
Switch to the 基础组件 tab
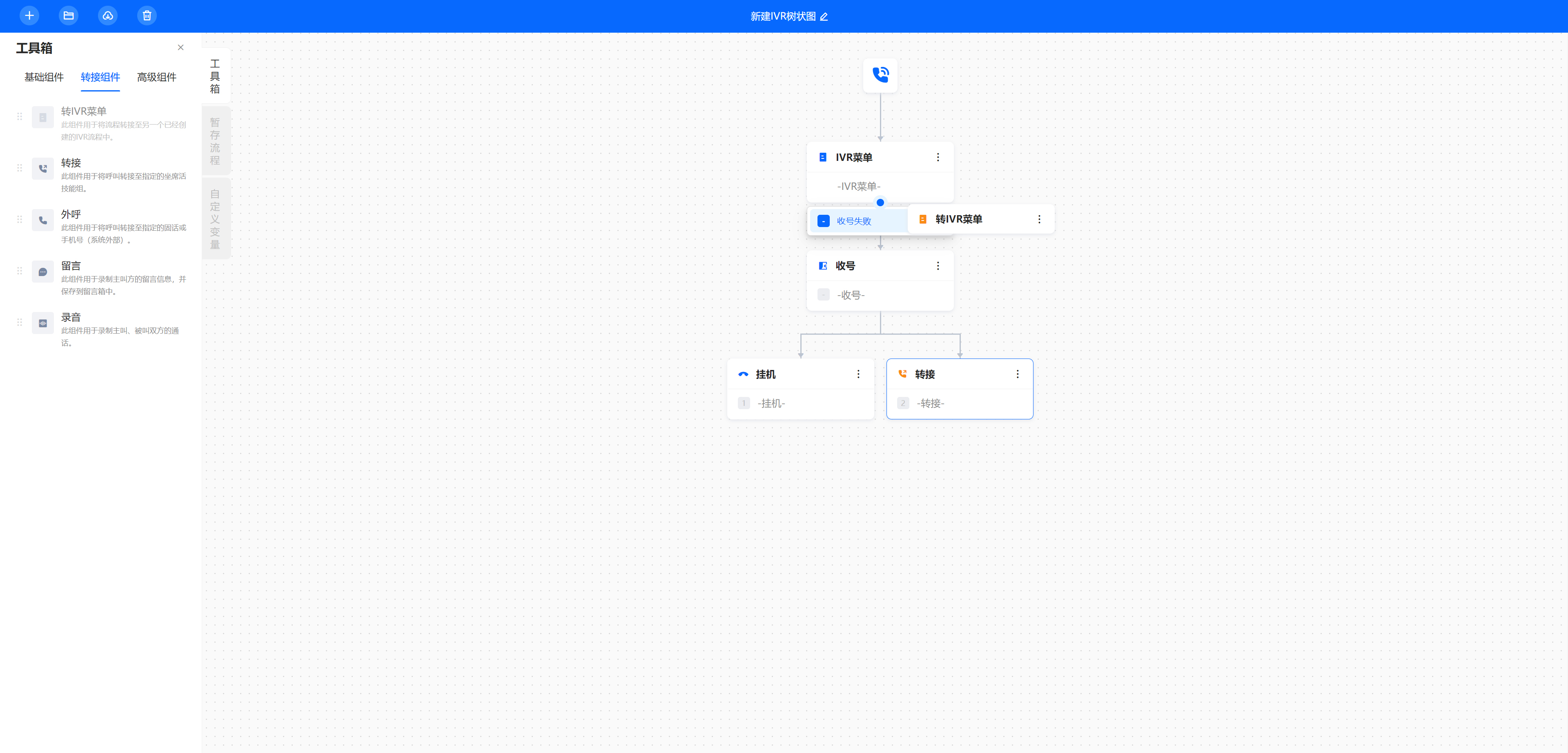44,77
